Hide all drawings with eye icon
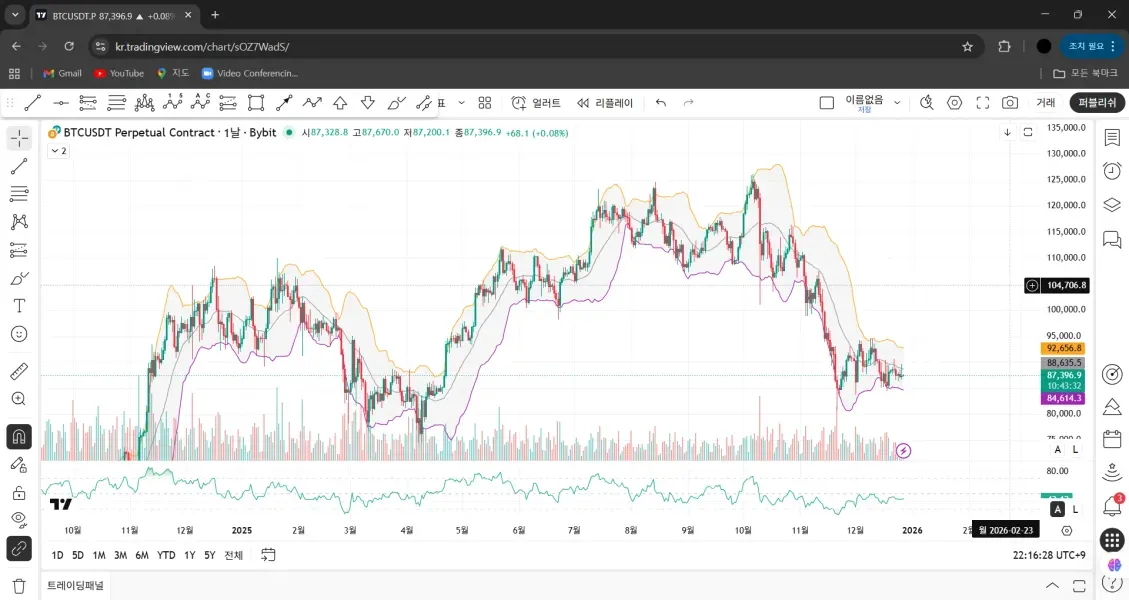 coord(19,519)
